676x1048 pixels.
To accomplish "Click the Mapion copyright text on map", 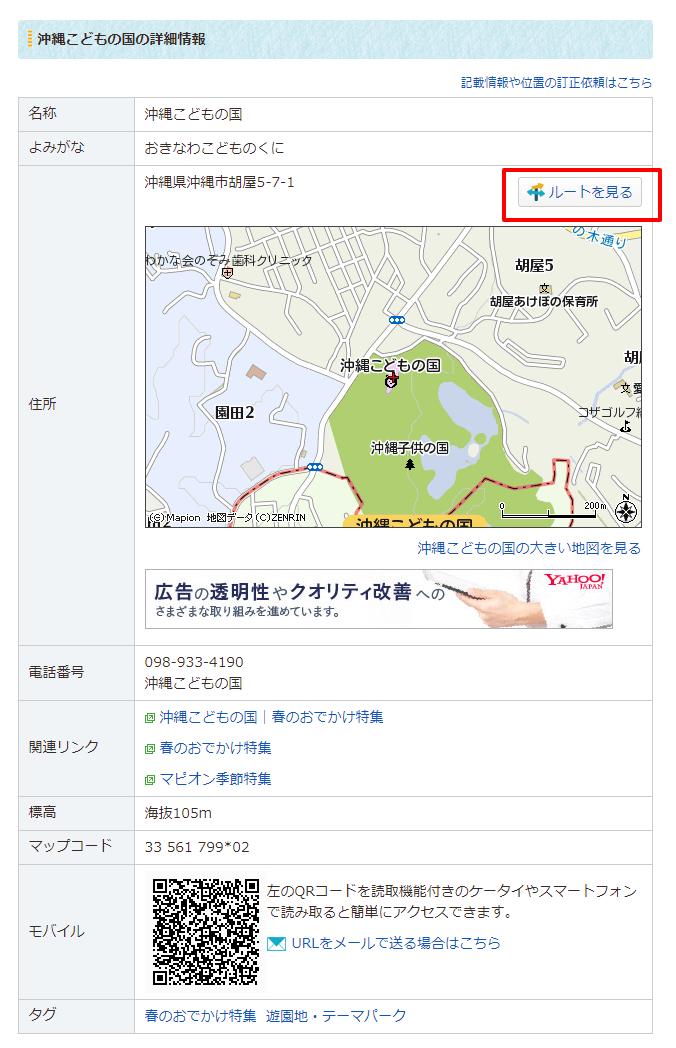I will (227, 517).
